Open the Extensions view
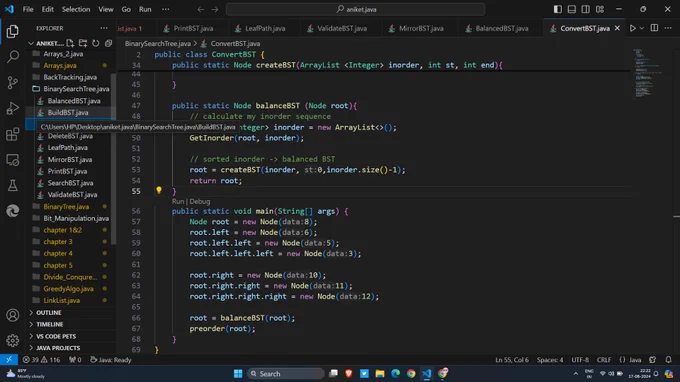 pyautogui.click(x=13, y=134)
